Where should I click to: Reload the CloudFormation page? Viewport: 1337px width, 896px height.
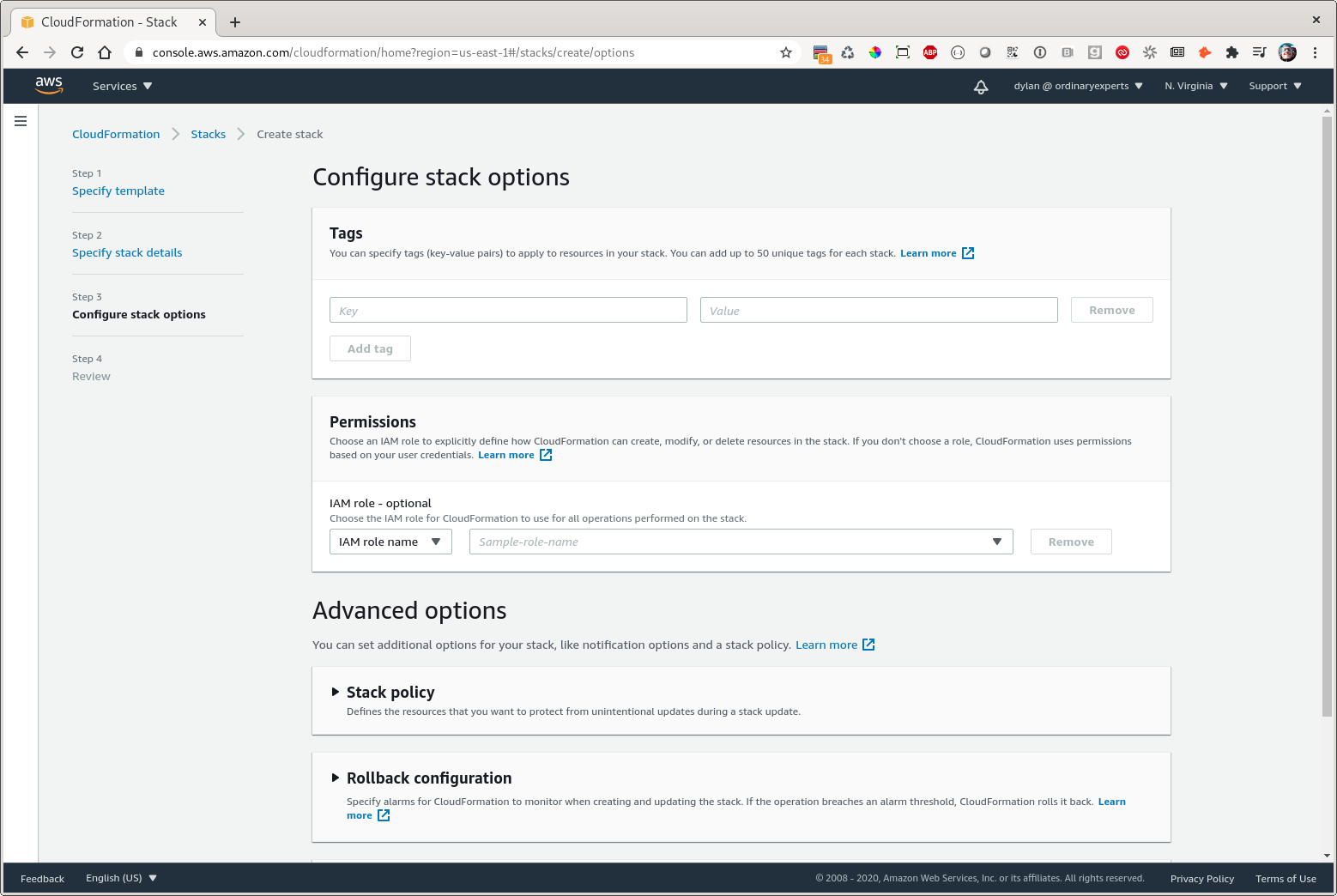77,52
